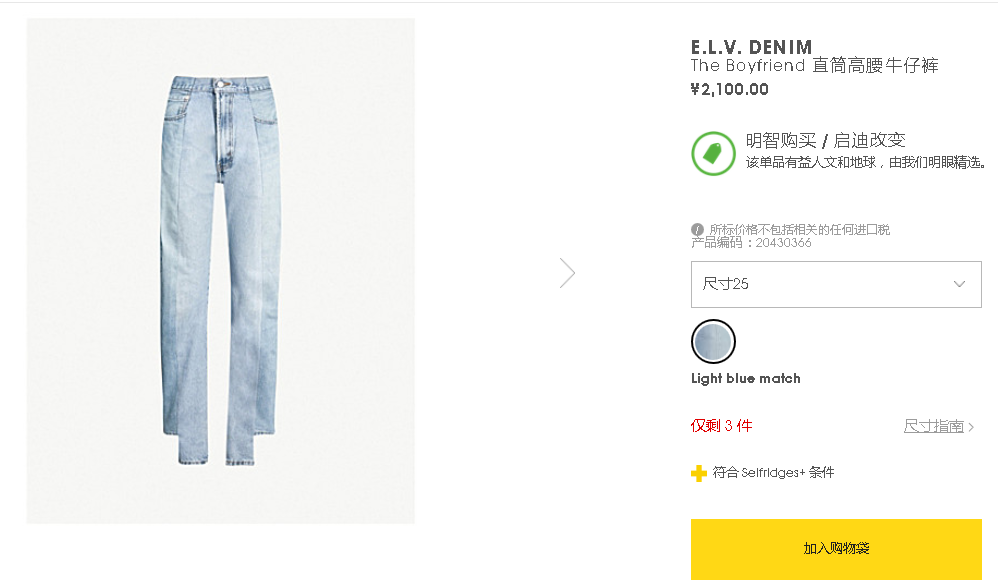998x580 pixels.
Task: Click The Boyfriend 直筒高腰牛仔裤 product title
Action: 814,66
